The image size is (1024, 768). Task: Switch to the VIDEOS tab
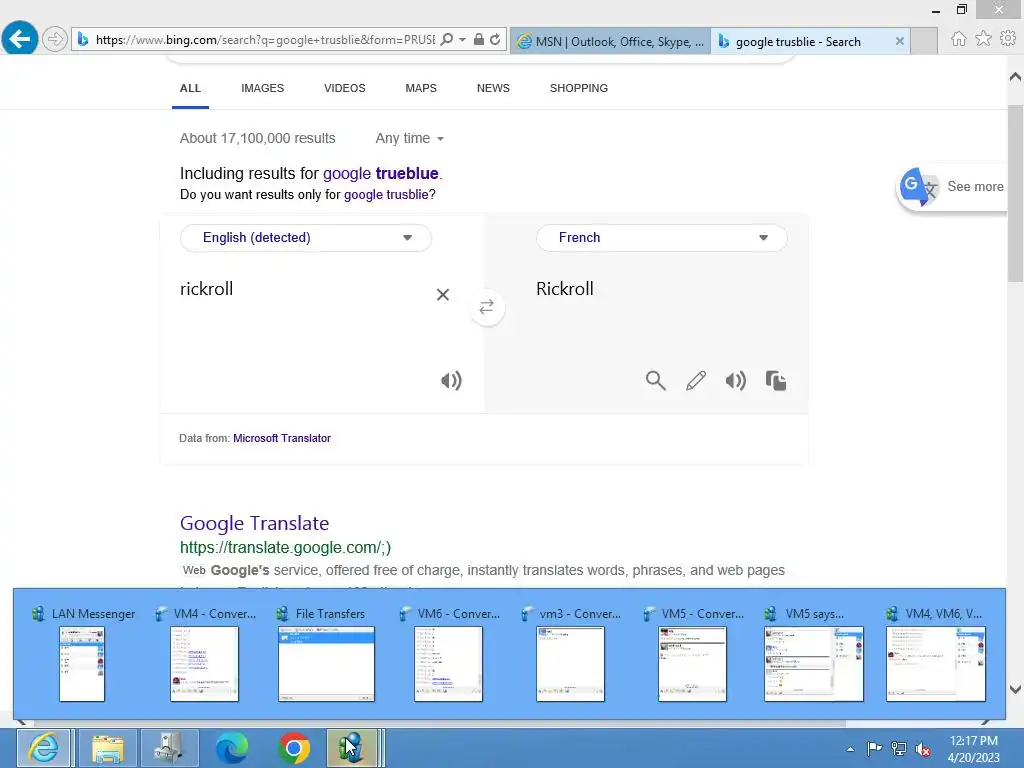click(x=345, y=88)
